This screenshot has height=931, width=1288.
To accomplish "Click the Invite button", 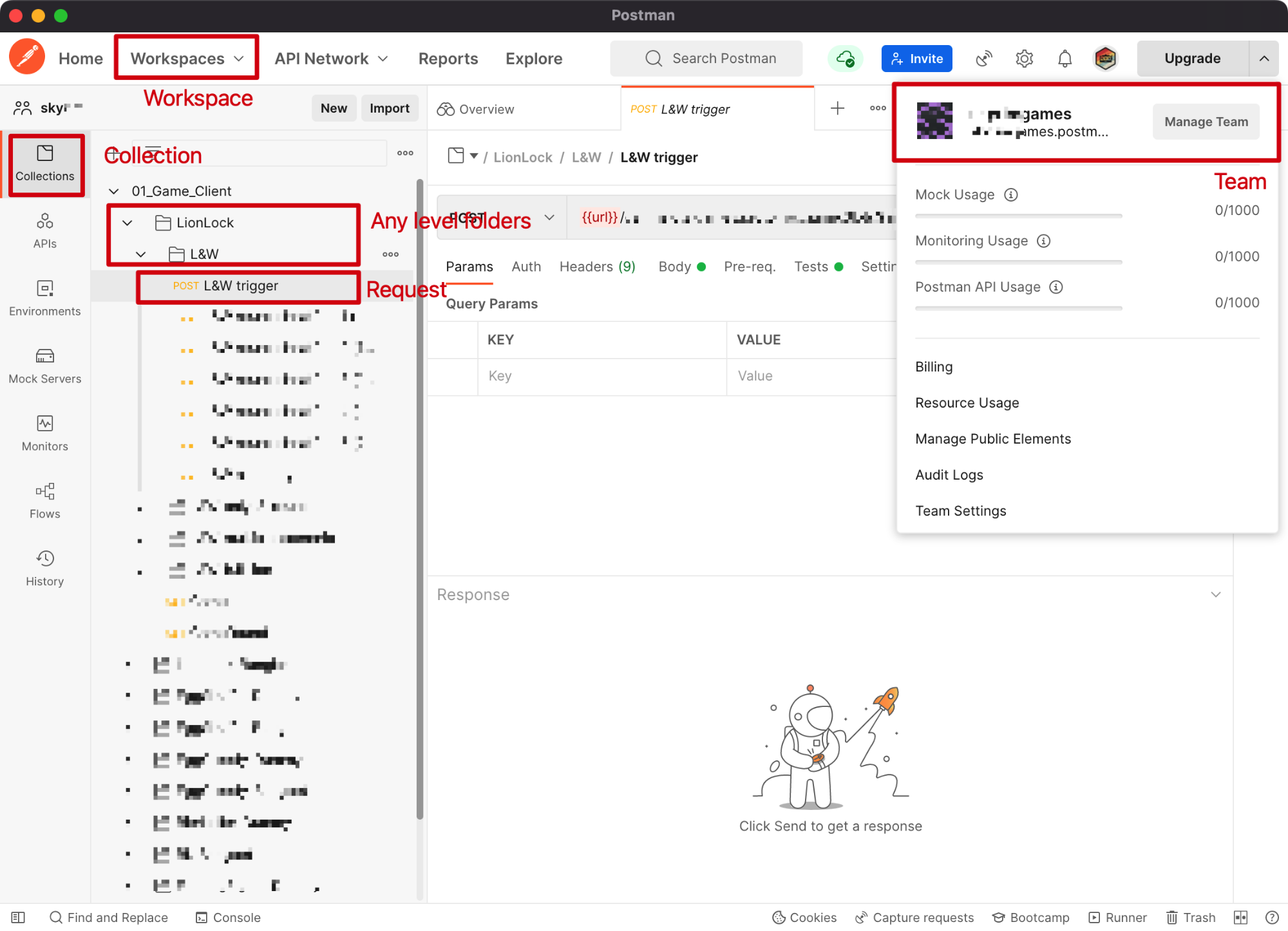I will 916,59.
